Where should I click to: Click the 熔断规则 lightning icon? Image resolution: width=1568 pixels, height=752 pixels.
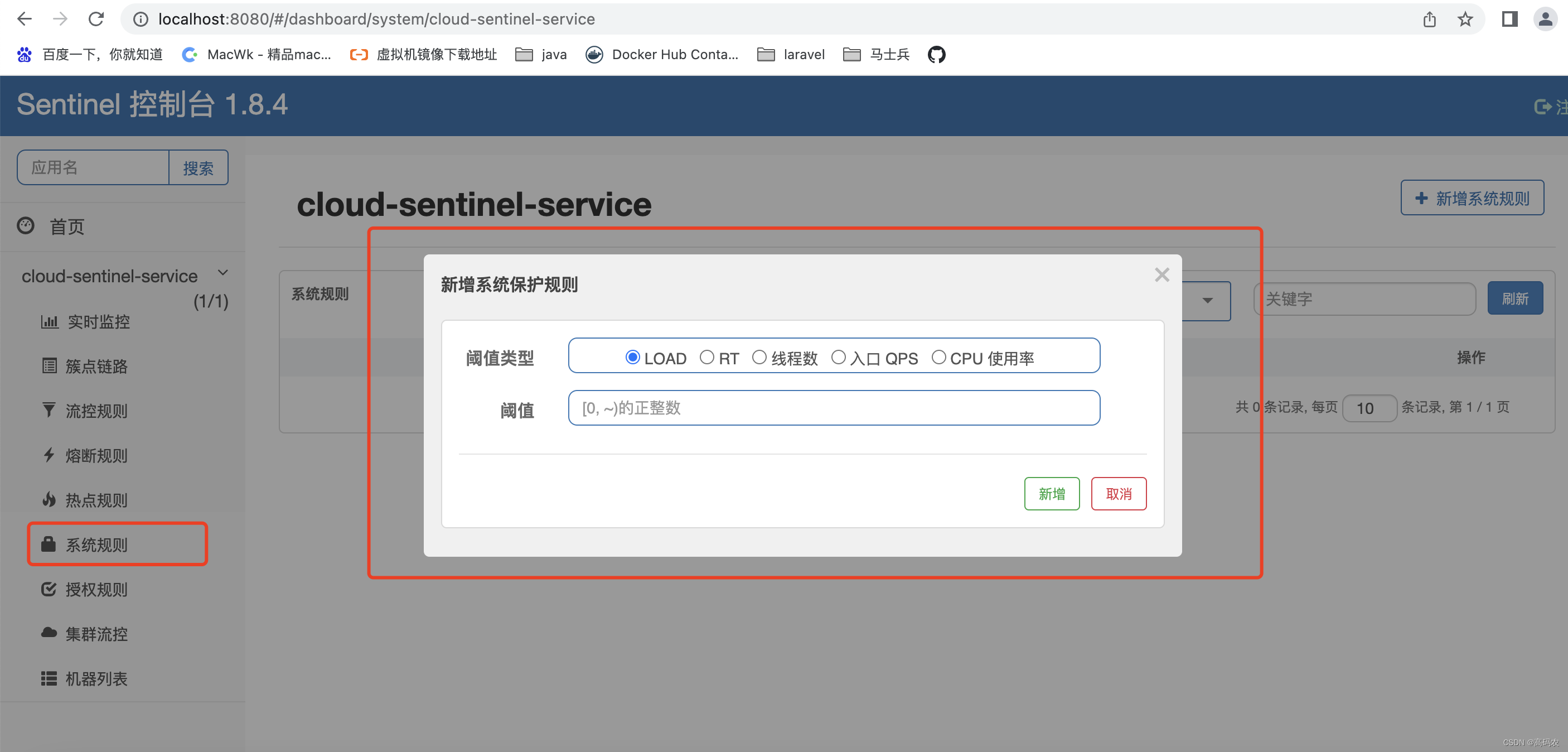pyautogui.click(x=49, y=455)
